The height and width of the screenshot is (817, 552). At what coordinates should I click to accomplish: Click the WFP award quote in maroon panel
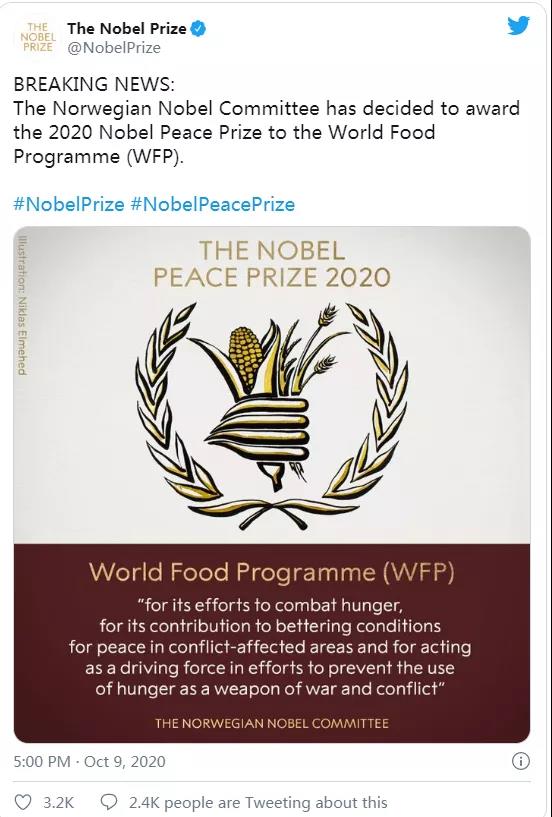click(270, 647)
